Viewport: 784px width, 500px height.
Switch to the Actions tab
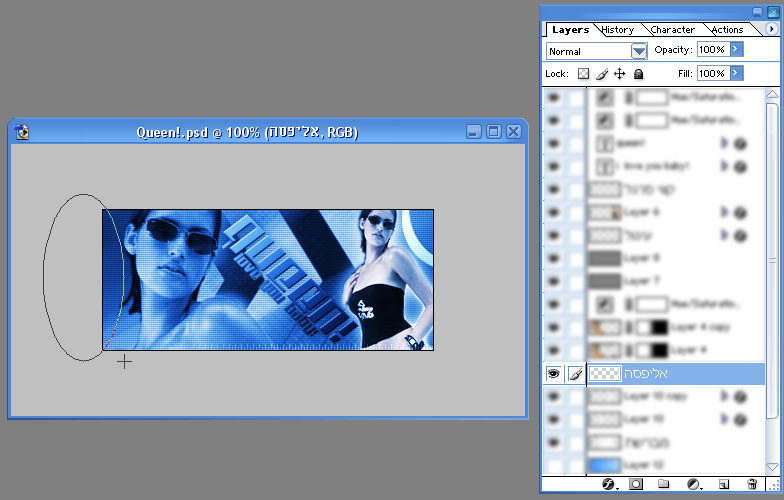click(x=727, y=30)
